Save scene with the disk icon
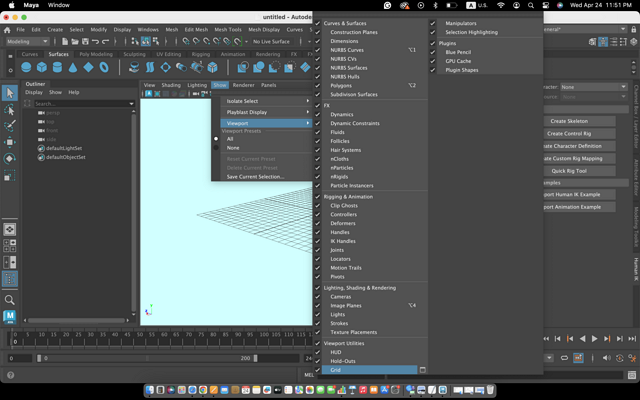The image size is (640, 400). coord(85,41)
